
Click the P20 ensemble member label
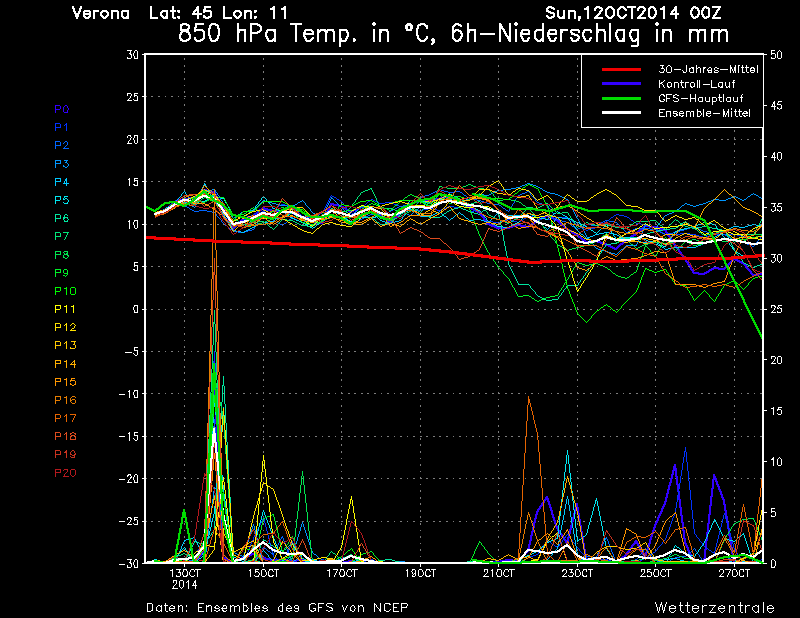[64, 472]
